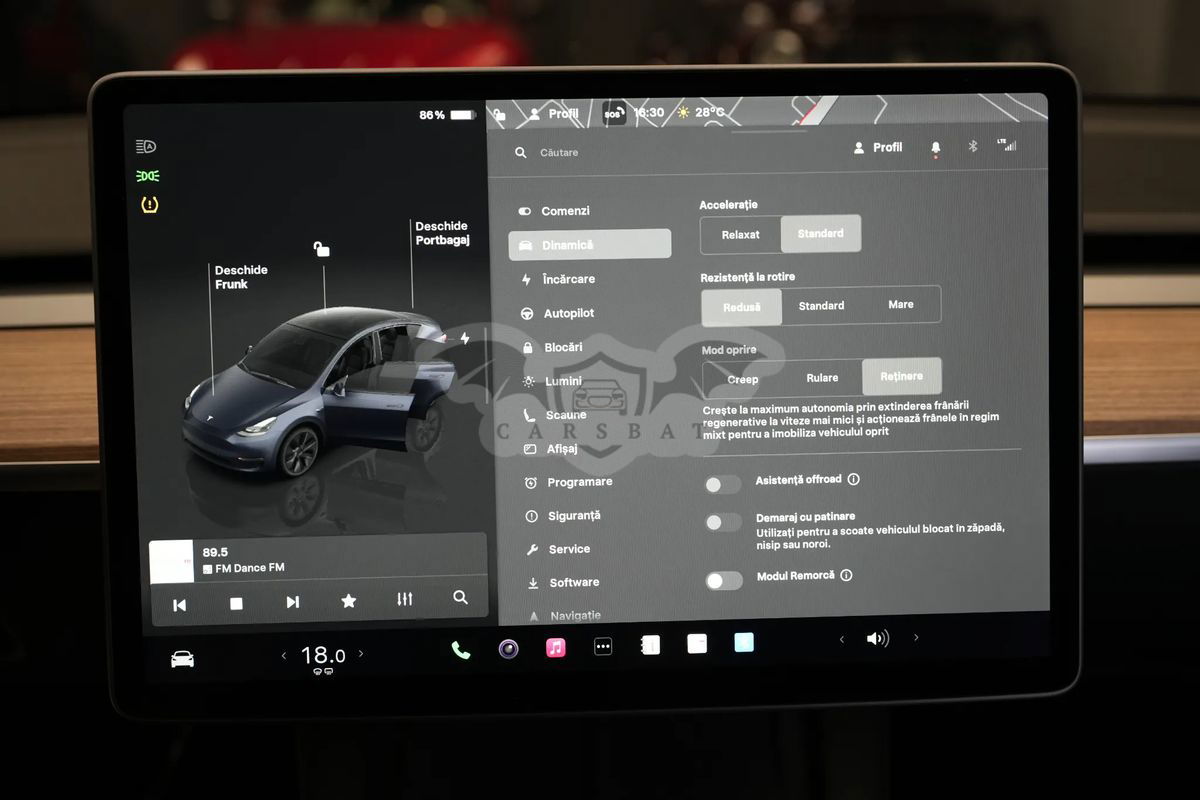Open the camera app in dock
This screenshot has height=800, width=1200.
click(508, 649)
